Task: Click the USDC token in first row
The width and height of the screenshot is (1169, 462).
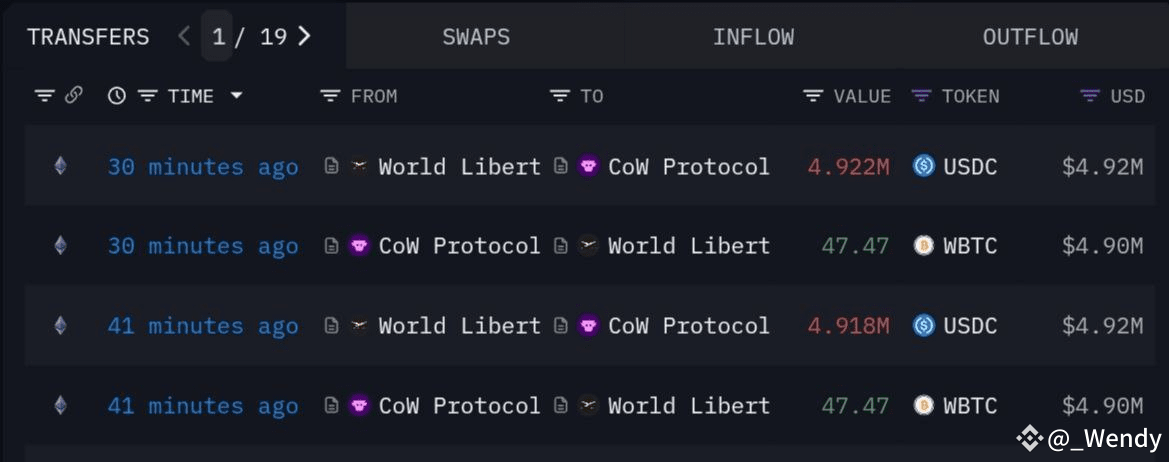Action: tap(969, 167)
